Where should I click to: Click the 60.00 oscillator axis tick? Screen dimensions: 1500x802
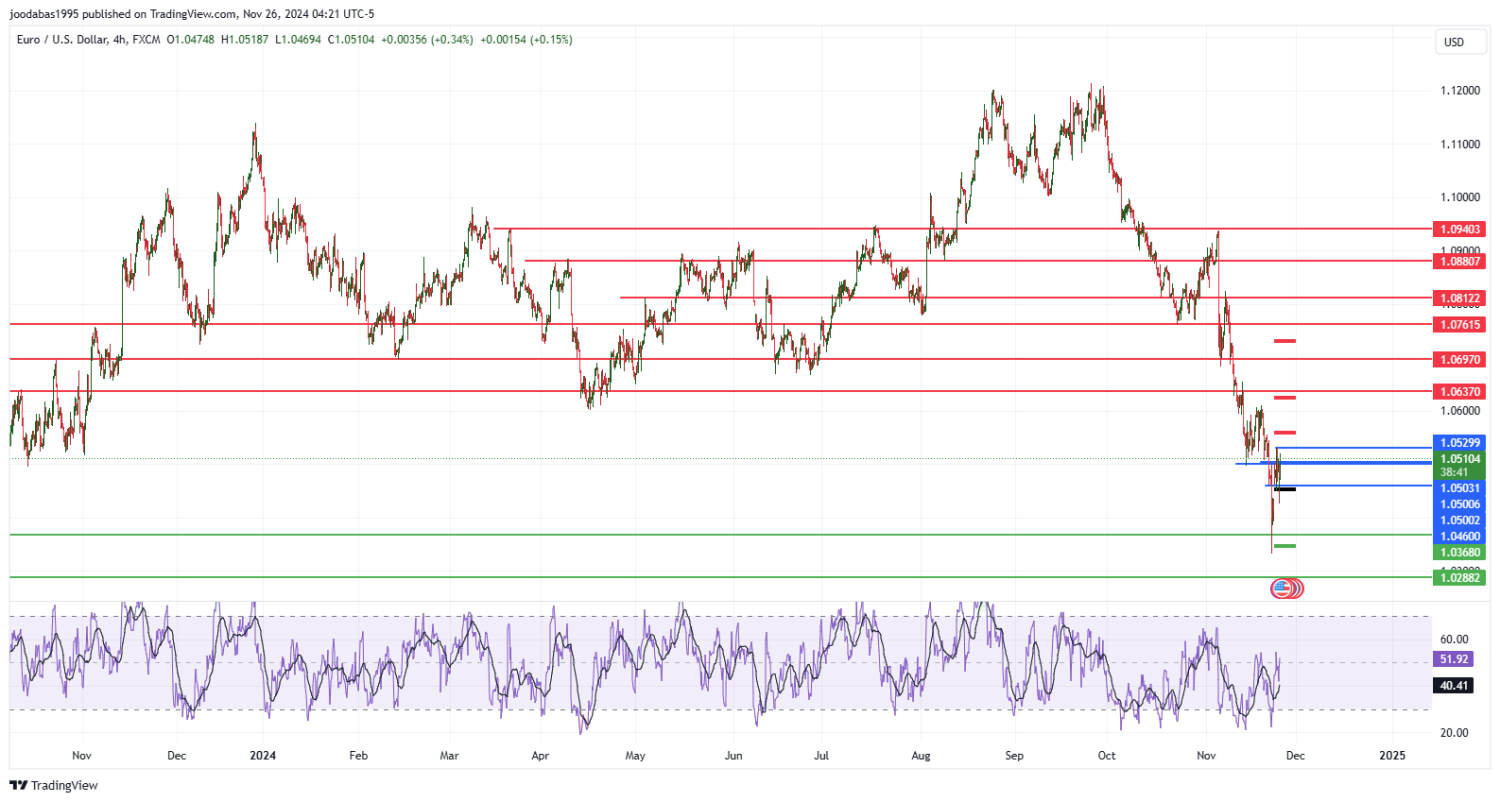pyautogui.click(x=1454, y=639)
